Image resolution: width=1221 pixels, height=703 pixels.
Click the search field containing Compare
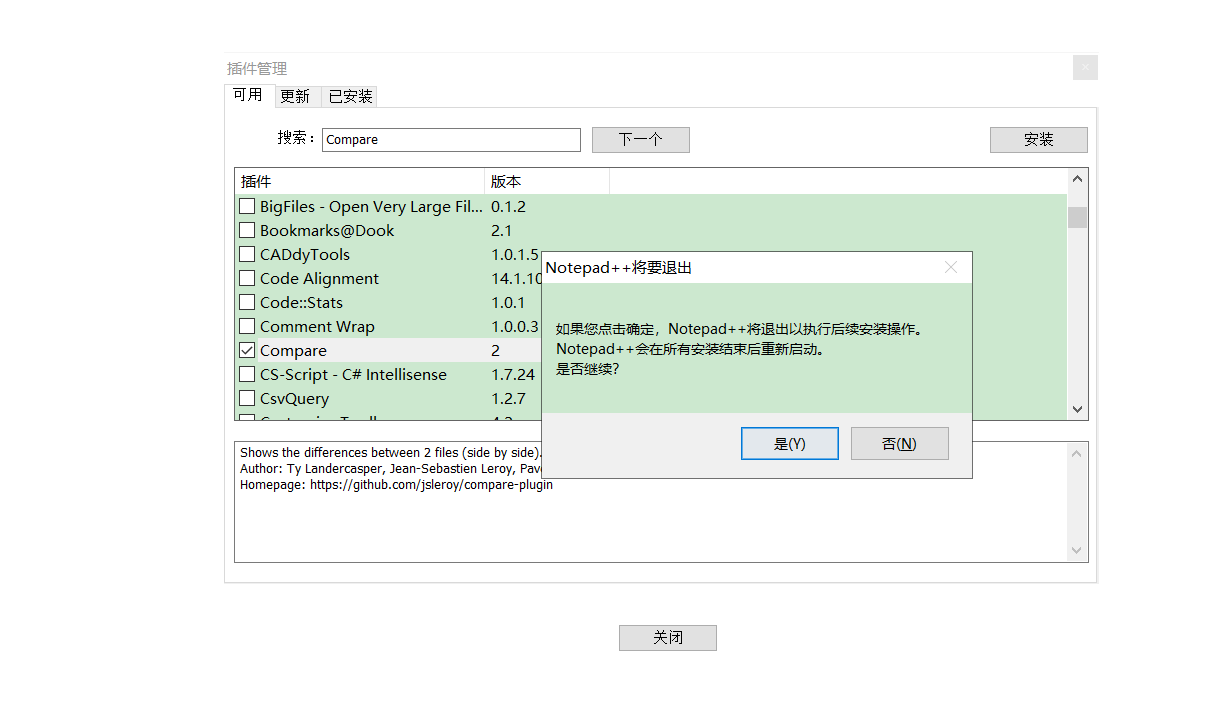(451, 140)
